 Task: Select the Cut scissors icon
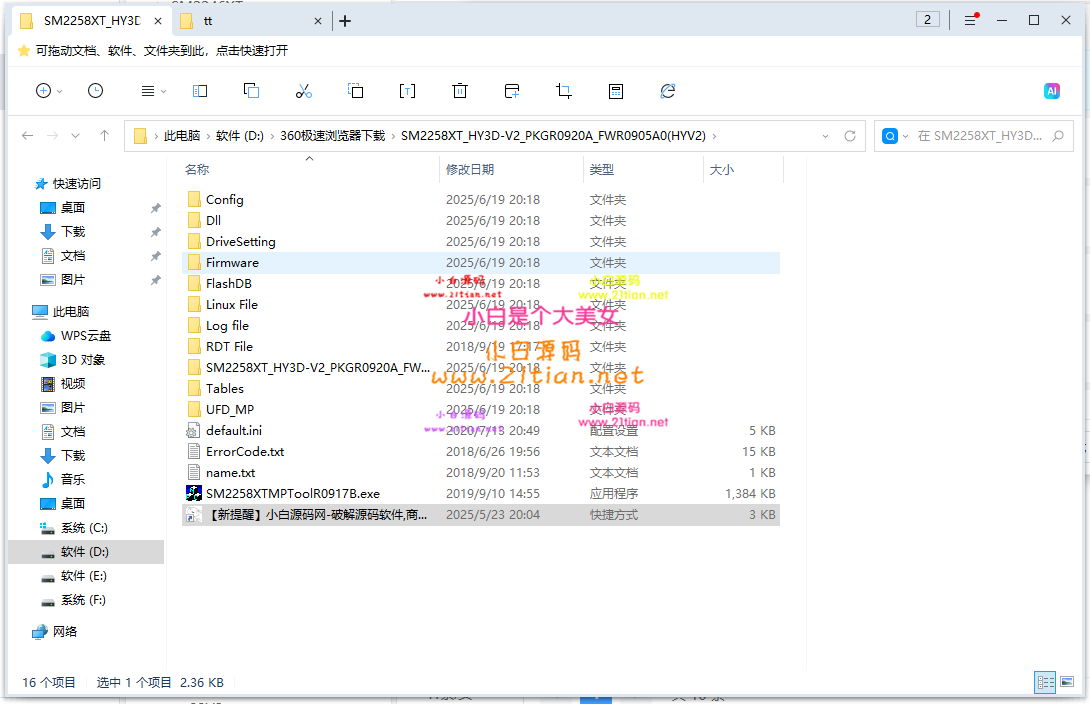point(304,90)
